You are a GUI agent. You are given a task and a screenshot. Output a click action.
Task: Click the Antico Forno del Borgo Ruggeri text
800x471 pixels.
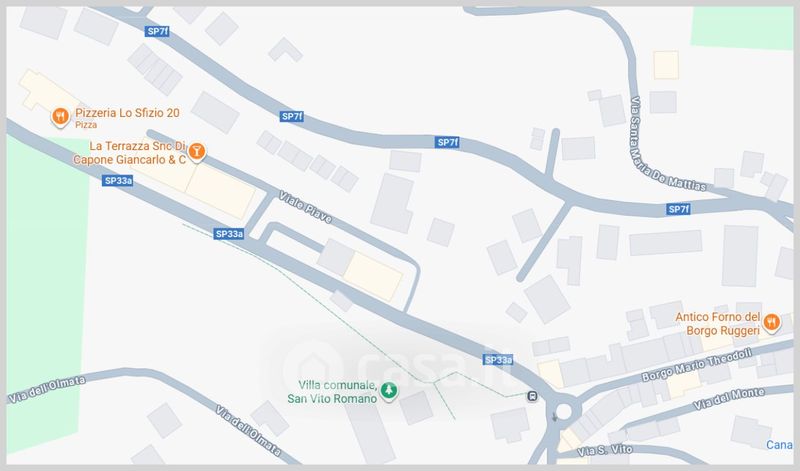point(718,324)
